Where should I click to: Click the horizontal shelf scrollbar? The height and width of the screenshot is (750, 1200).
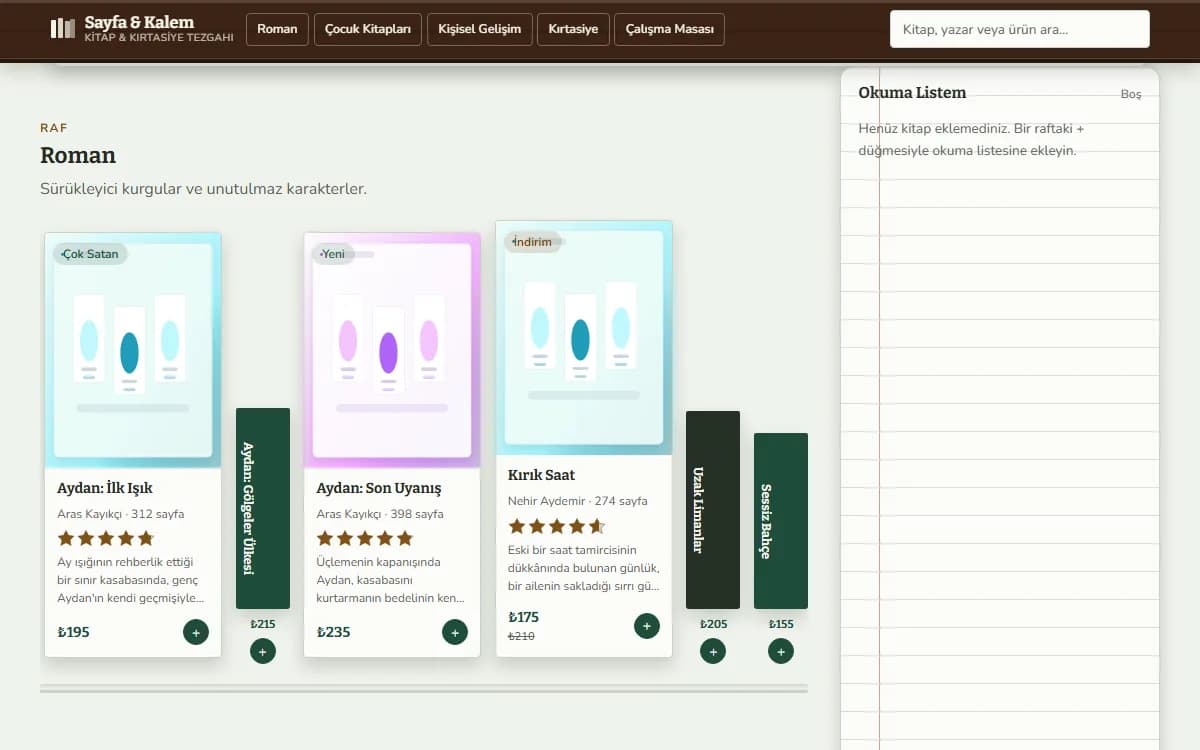(424, 689)
